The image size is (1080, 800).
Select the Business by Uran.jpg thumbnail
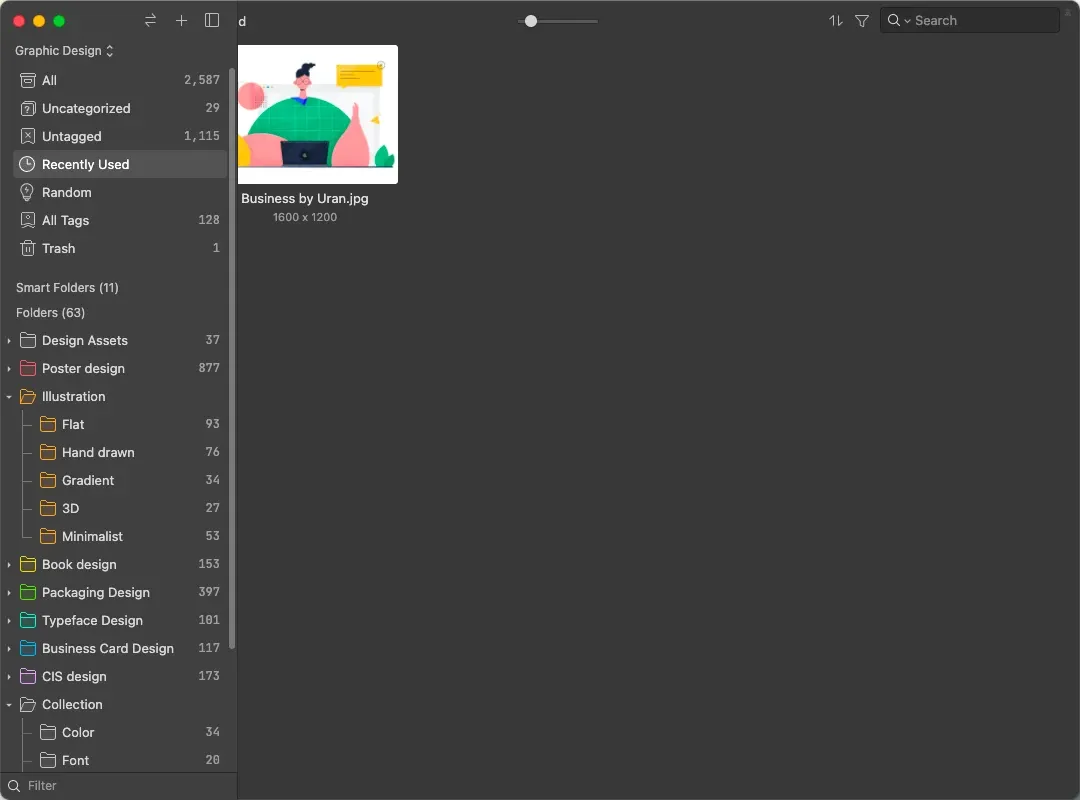click(317, 114)
